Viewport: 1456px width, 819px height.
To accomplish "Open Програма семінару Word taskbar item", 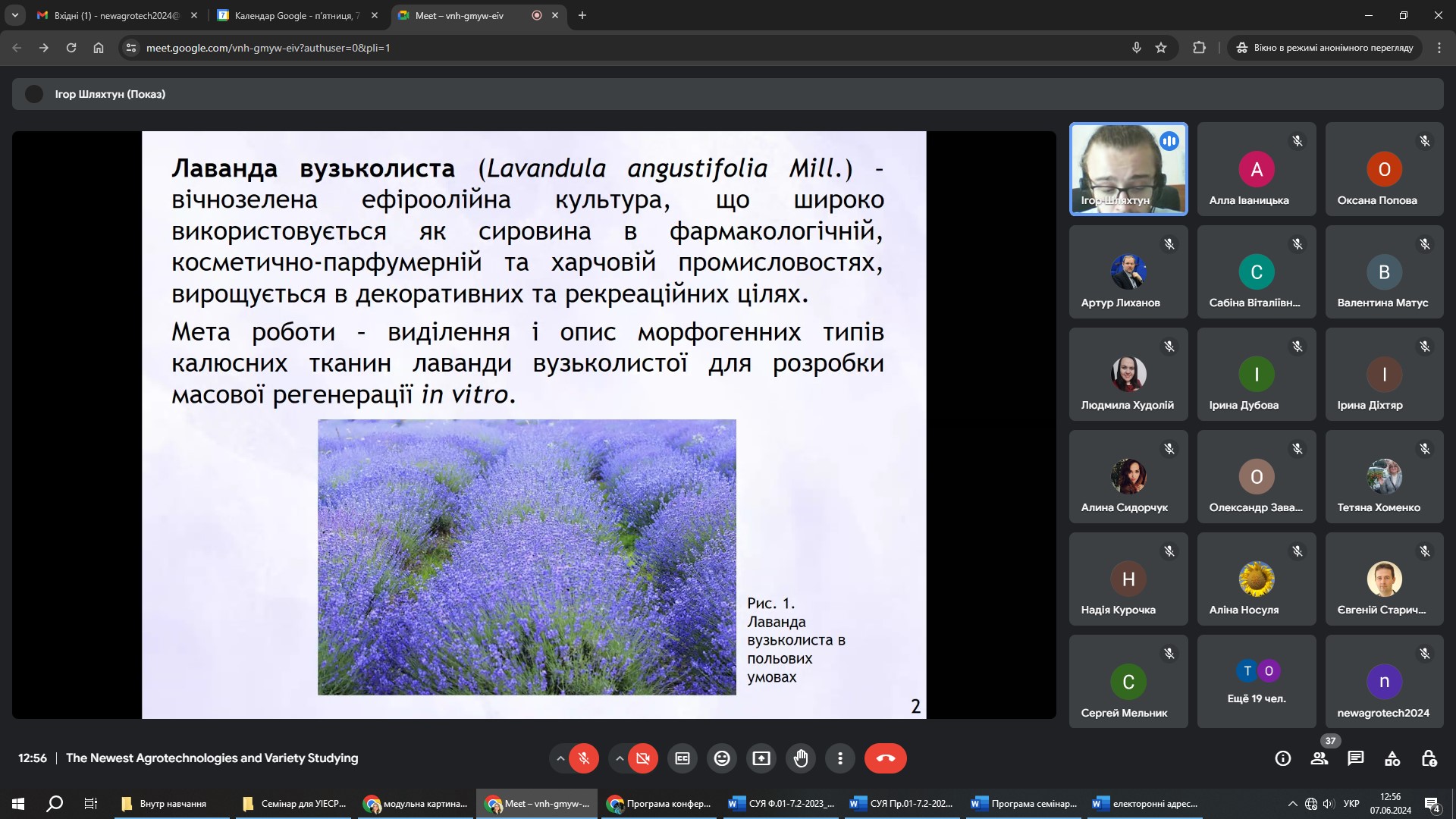I will click(x=1025, y=804).
